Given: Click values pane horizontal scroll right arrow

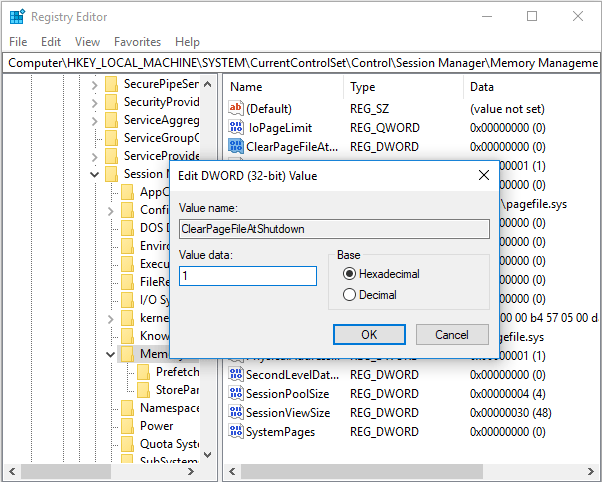Looking at the screenshot, I should pyautogui.click(x=591, y=471).
